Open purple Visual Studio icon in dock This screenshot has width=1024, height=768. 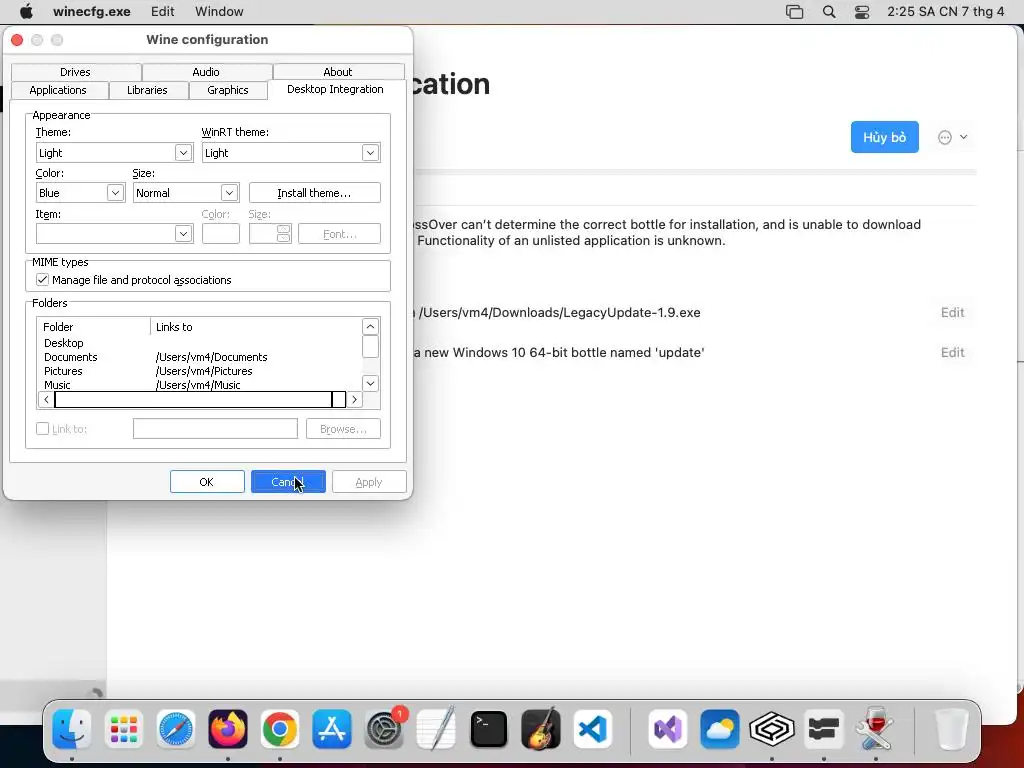pos(667,729)
